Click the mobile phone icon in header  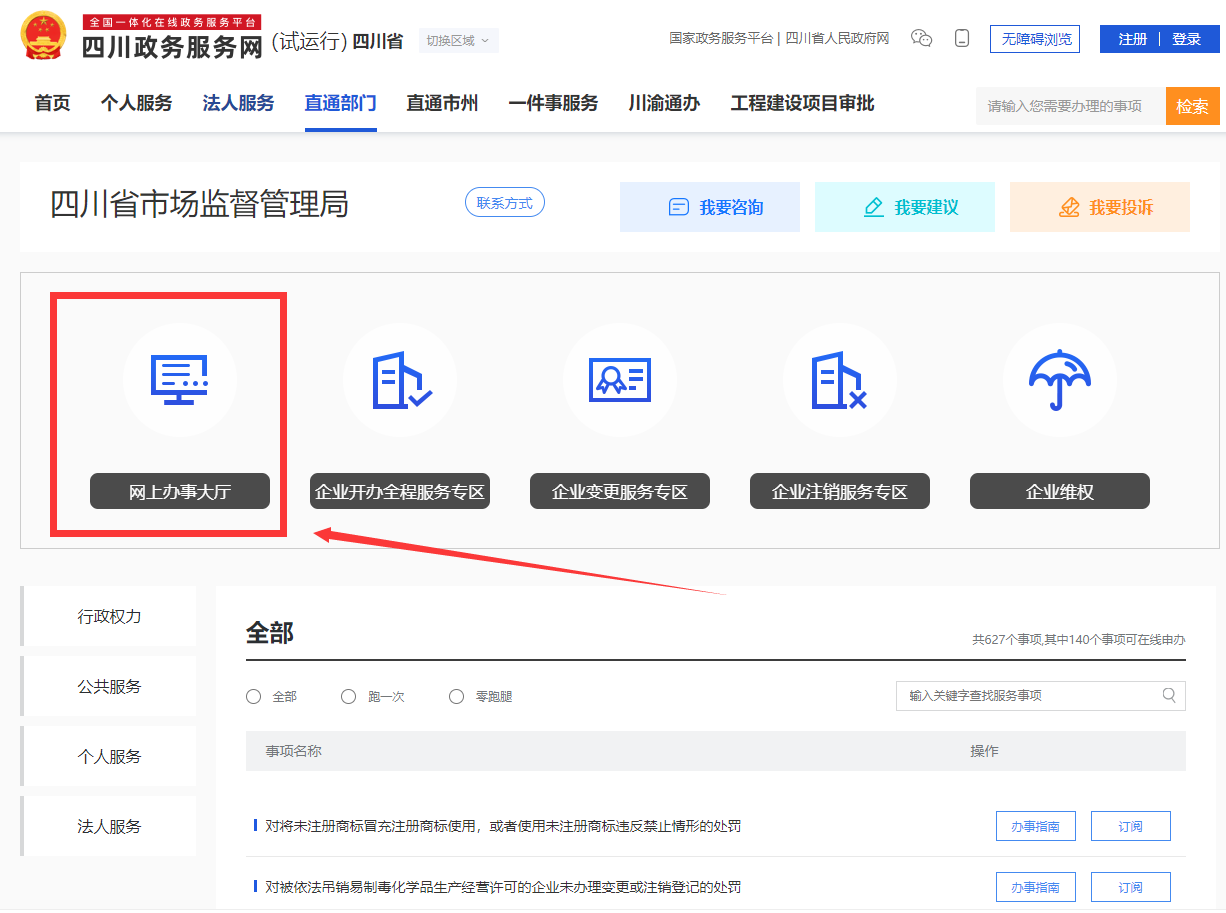tap(962, 39)
